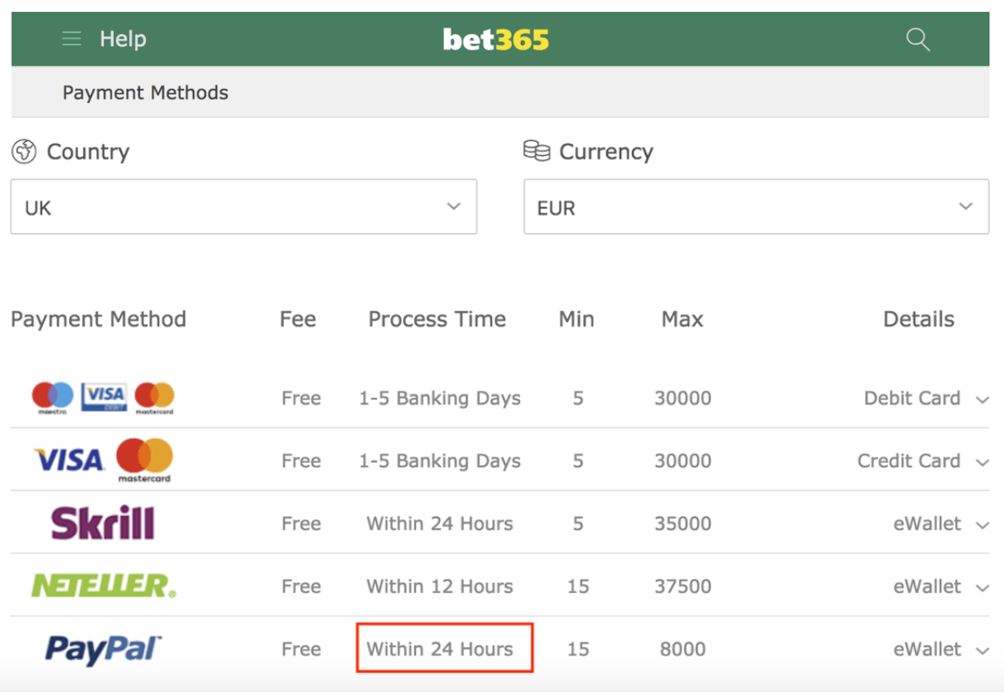
Task: Click the Neteller logo
Action: (104, 585)
